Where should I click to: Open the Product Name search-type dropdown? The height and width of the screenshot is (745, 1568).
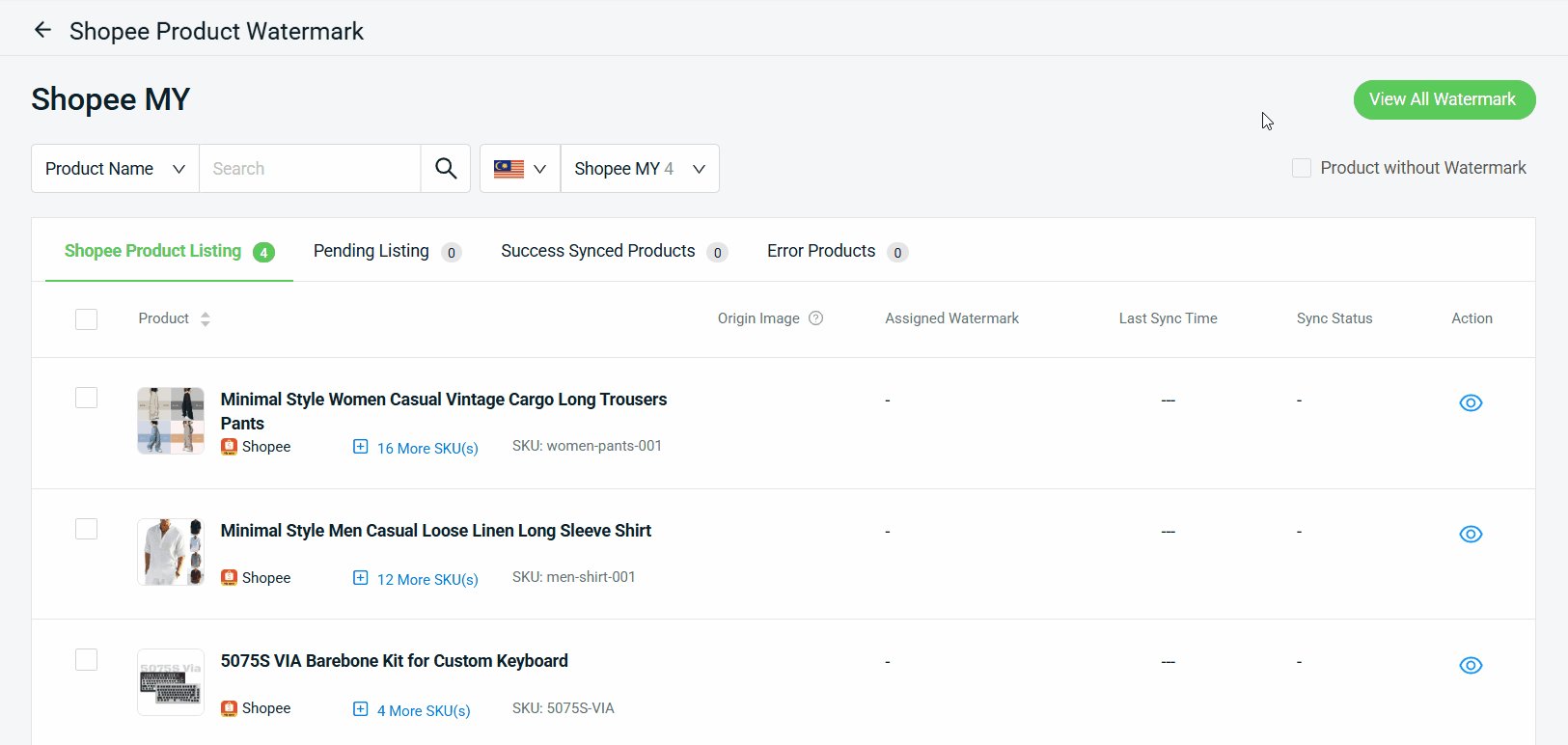coord(116,169)
